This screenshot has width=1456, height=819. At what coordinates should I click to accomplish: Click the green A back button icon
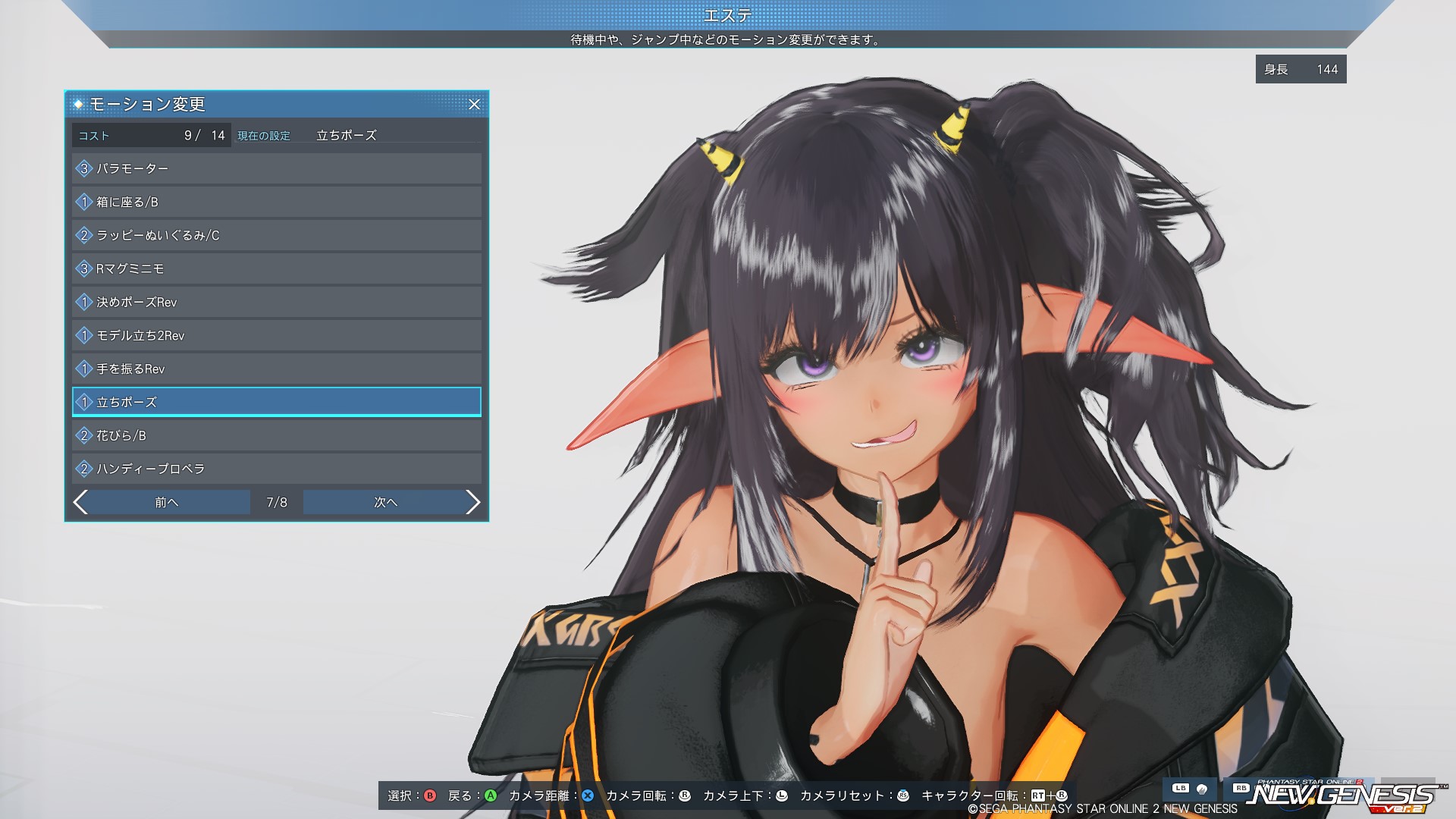pyautogui.click(x=491, y=795)
